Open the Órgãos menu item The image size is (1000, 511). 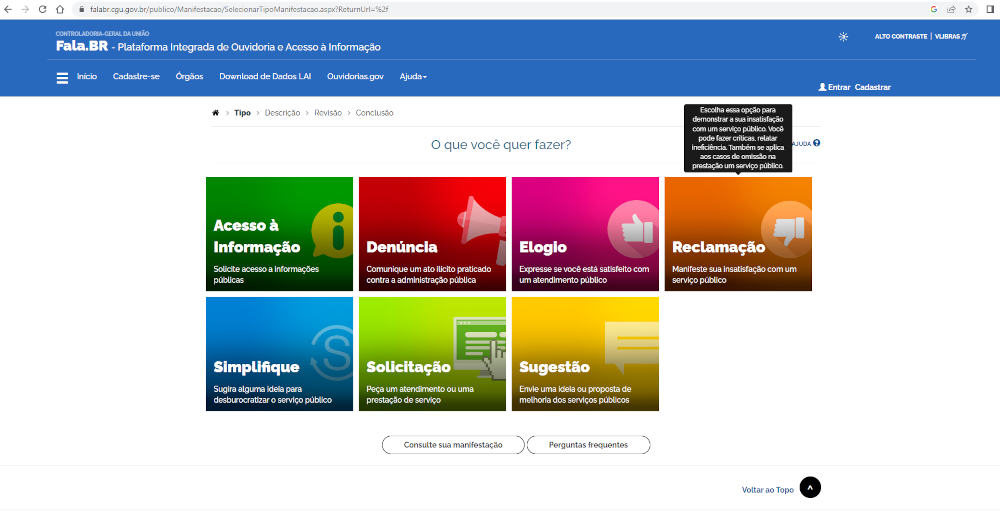[189, 77]
